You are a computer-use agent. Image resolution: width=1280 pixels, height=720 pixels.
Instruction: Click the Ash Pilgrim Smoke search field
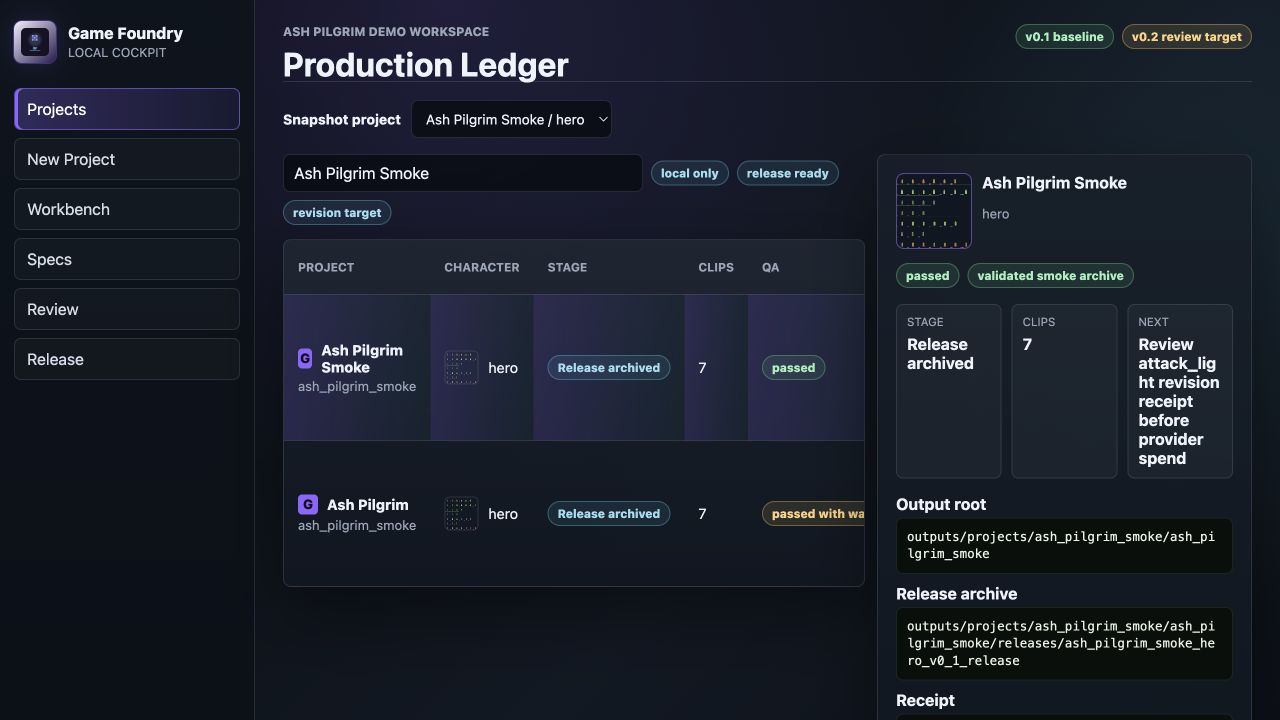coord(463,173)
